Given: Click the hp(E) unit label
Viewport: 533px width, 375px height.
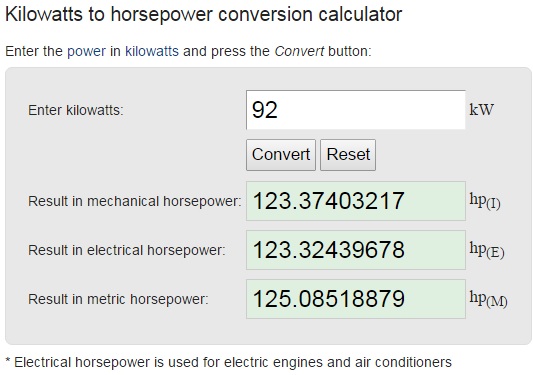Looking at the screenshot, I should click(x=486, y=250).
